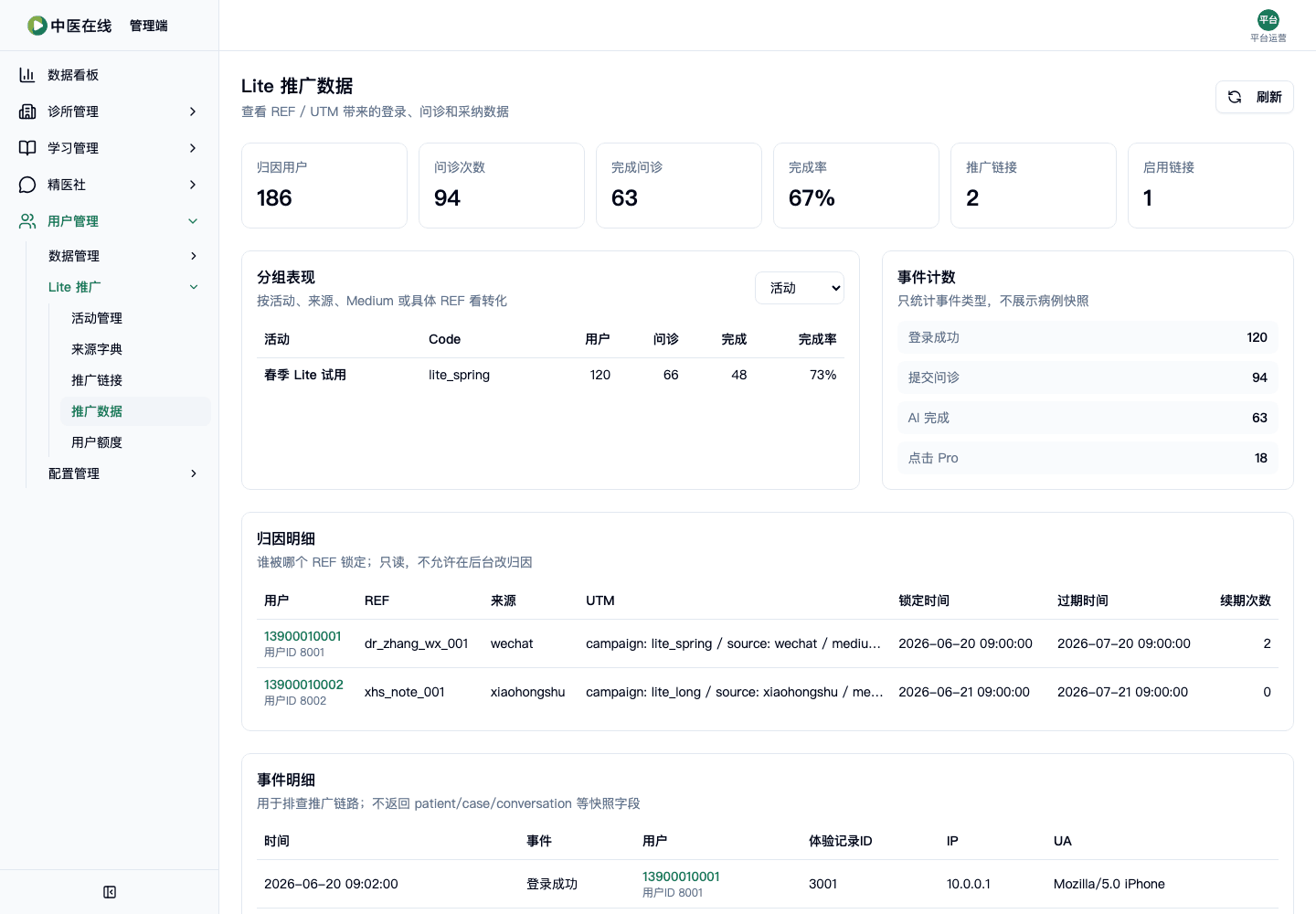The width and height of the screenshot is (1316, 914).
Task: Click the 归因用户 186 card
Action: tap(324, 186)
